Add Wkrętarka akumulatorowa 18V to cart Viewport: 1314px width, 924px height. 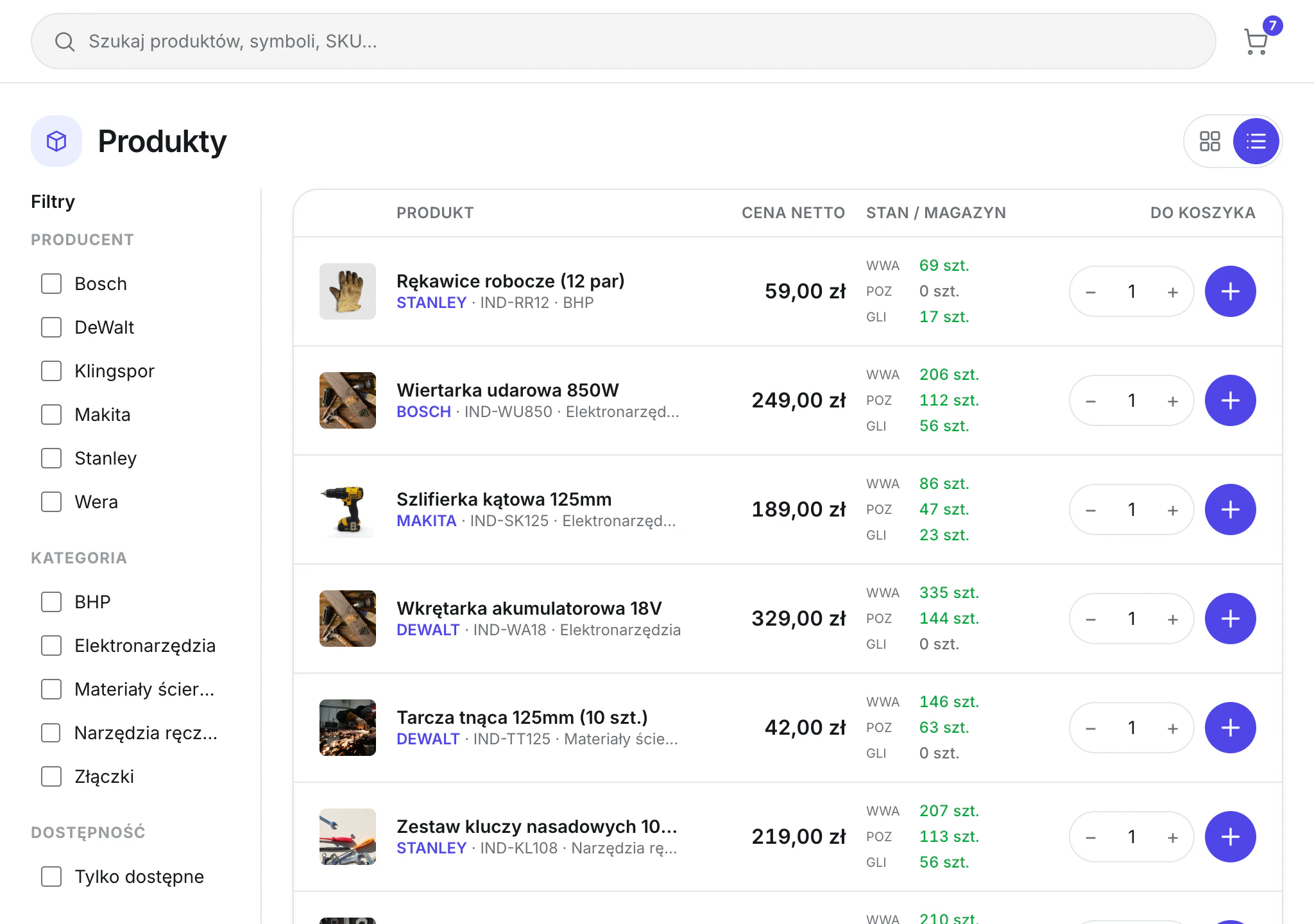1230,619
